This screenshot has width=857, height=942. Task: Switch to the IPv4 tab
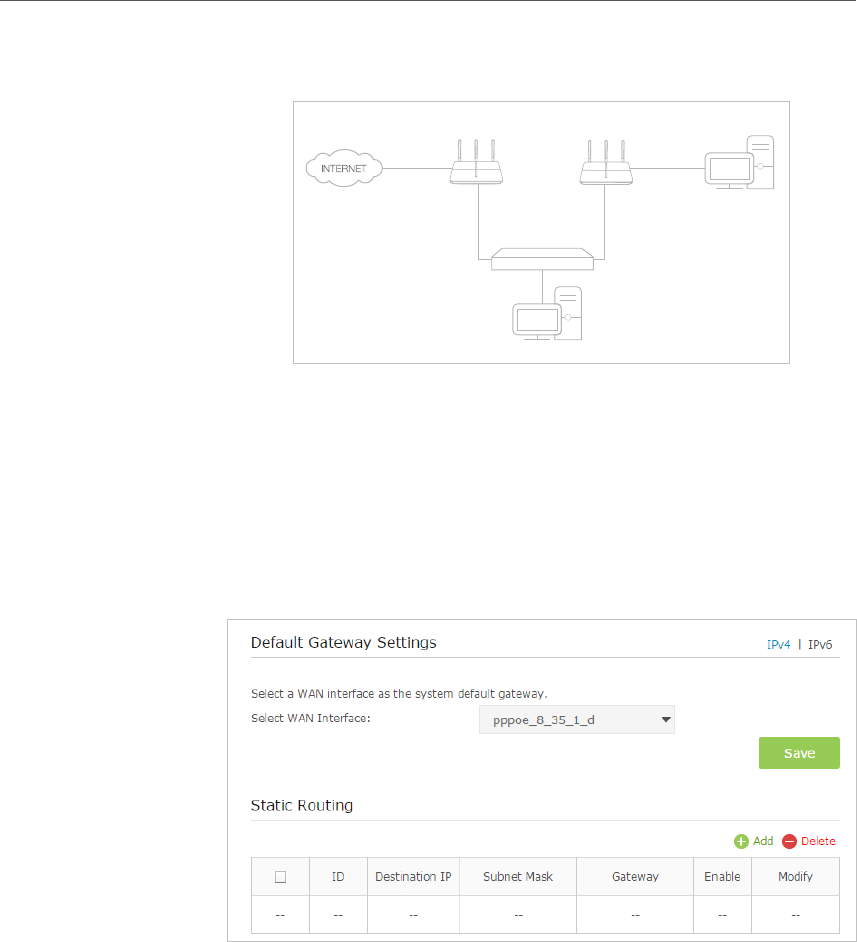pyautogui.click(x=779, y=645)
